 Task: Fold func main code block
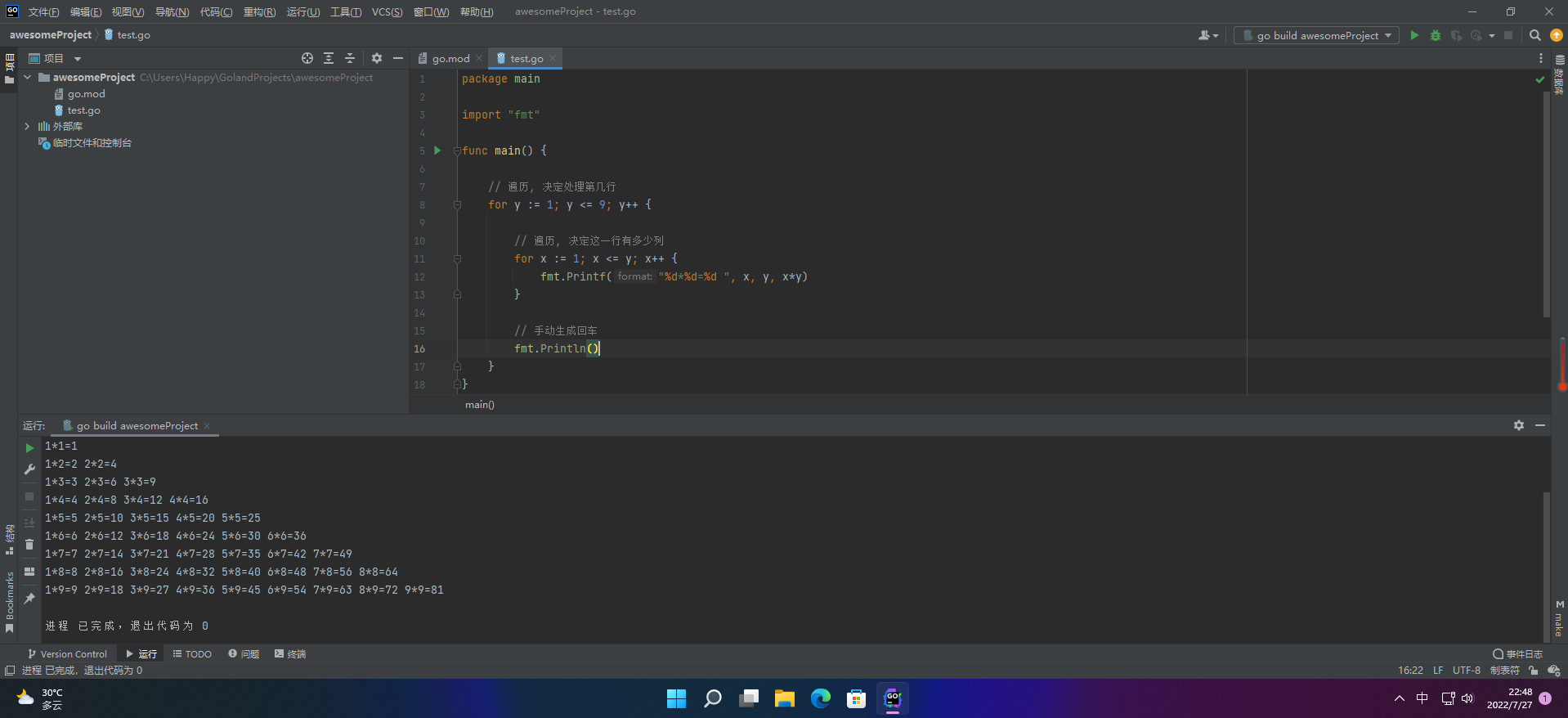pyautogui.click(x=457, y=150)
